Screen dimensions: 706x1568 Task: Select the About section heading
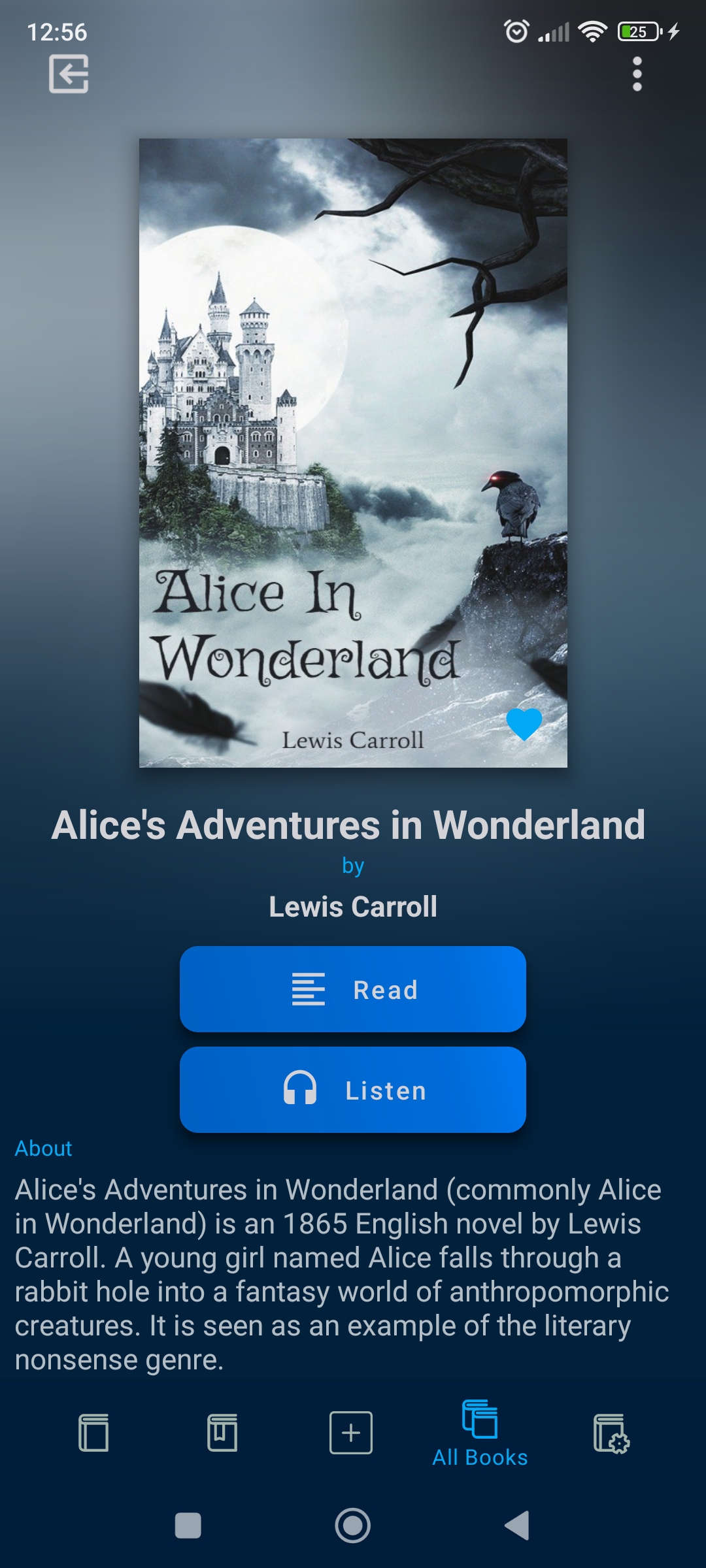click(x=43, y=1148)
